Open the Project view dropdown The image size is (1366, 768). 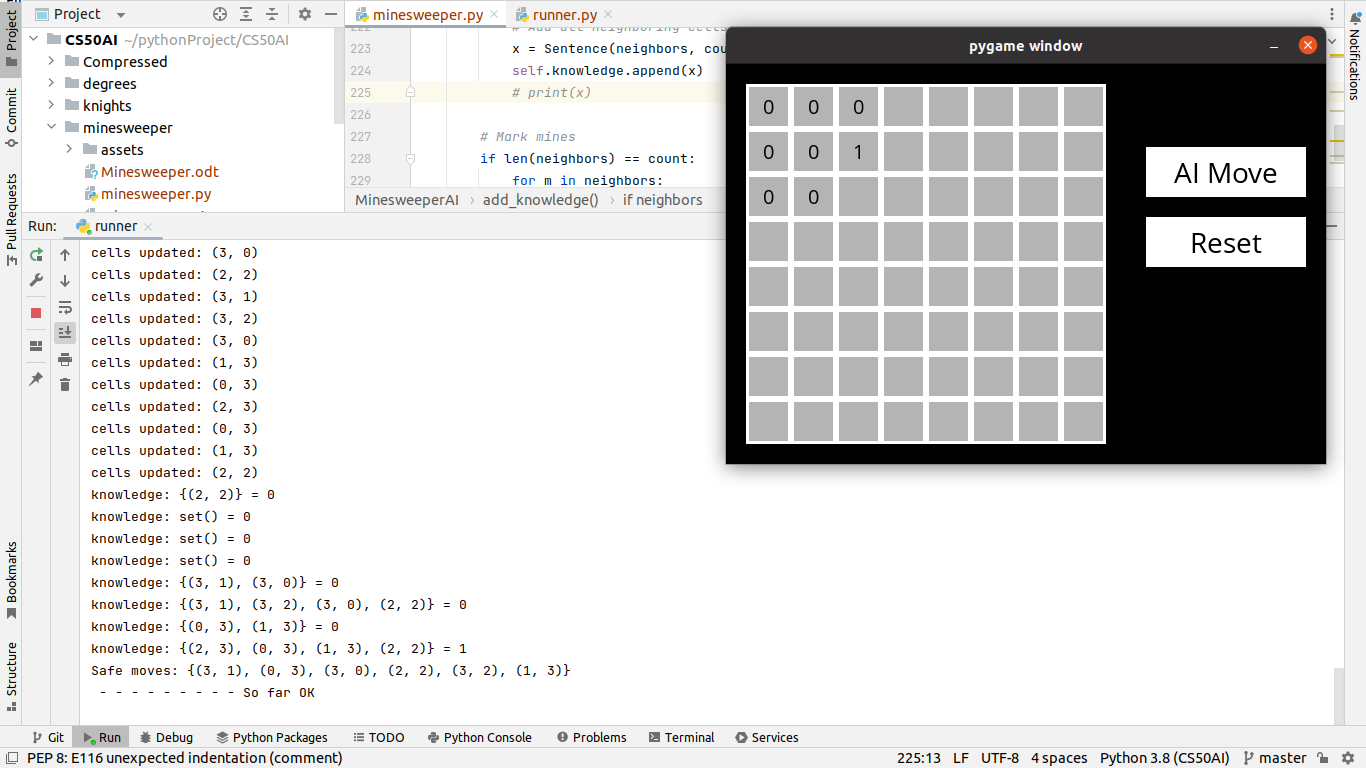[x=80, y=14]
